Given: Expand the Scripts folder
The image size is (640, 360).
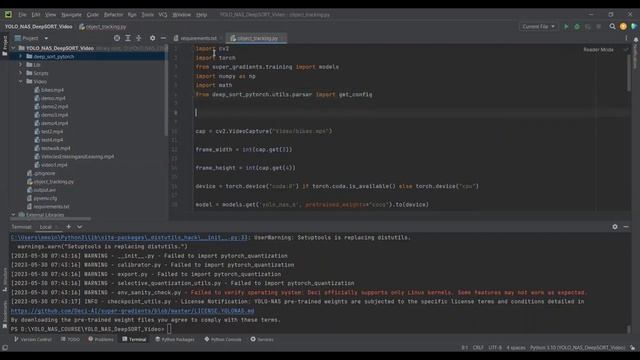Looking at the screenshot, I should [21, 73].
